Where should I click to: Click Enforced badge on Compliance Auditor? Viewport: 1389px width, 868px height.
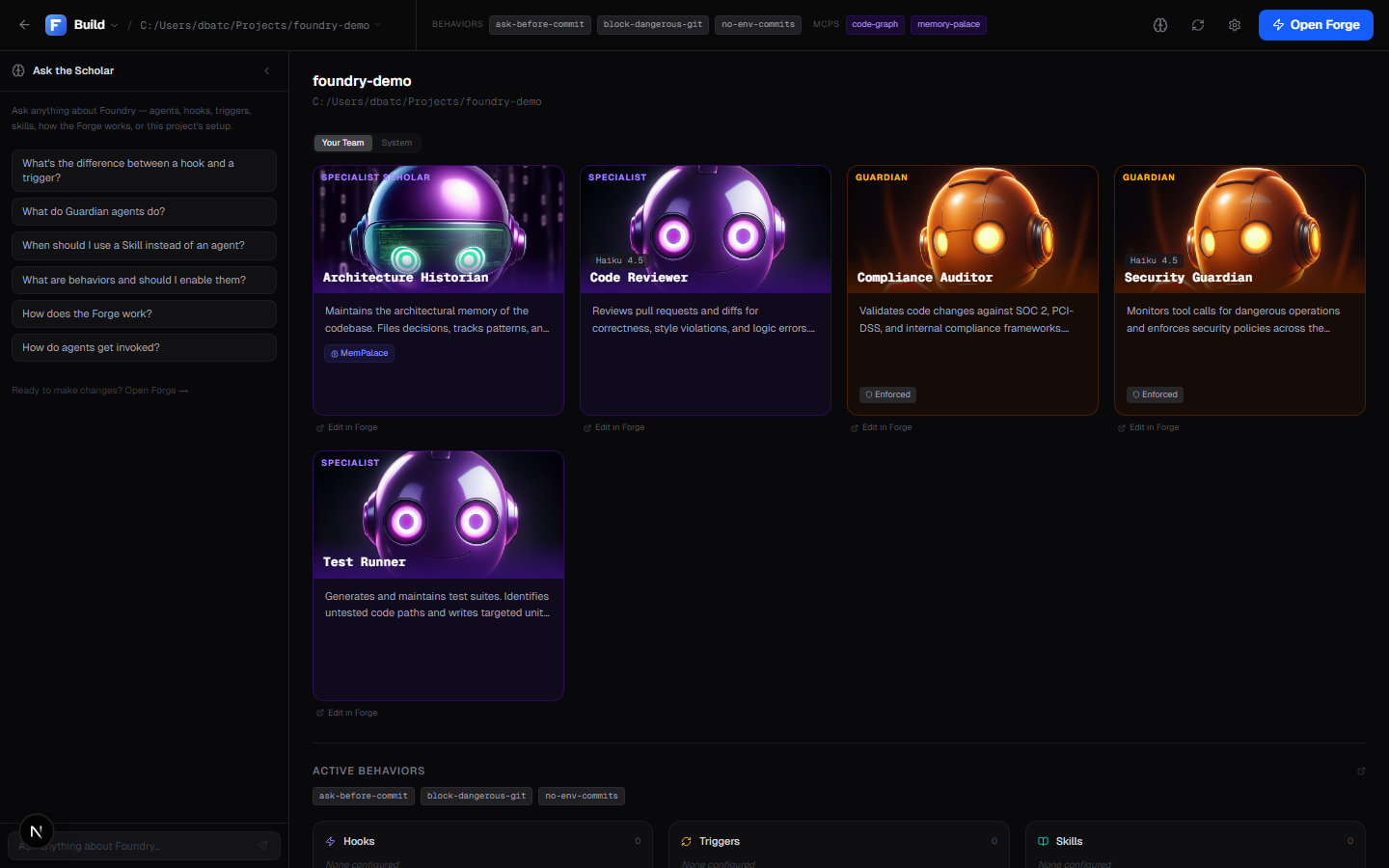(887, 394)
